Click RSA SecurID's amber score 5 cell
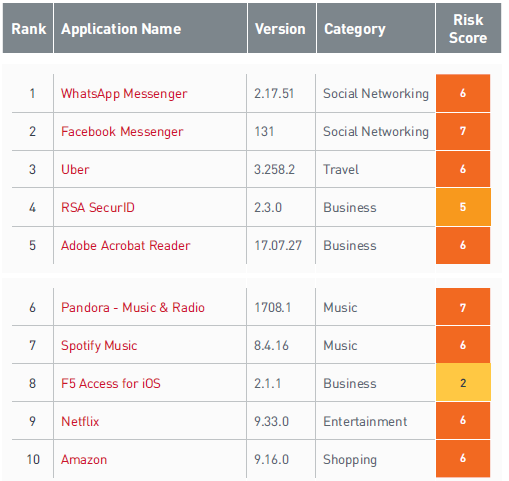 463,207
